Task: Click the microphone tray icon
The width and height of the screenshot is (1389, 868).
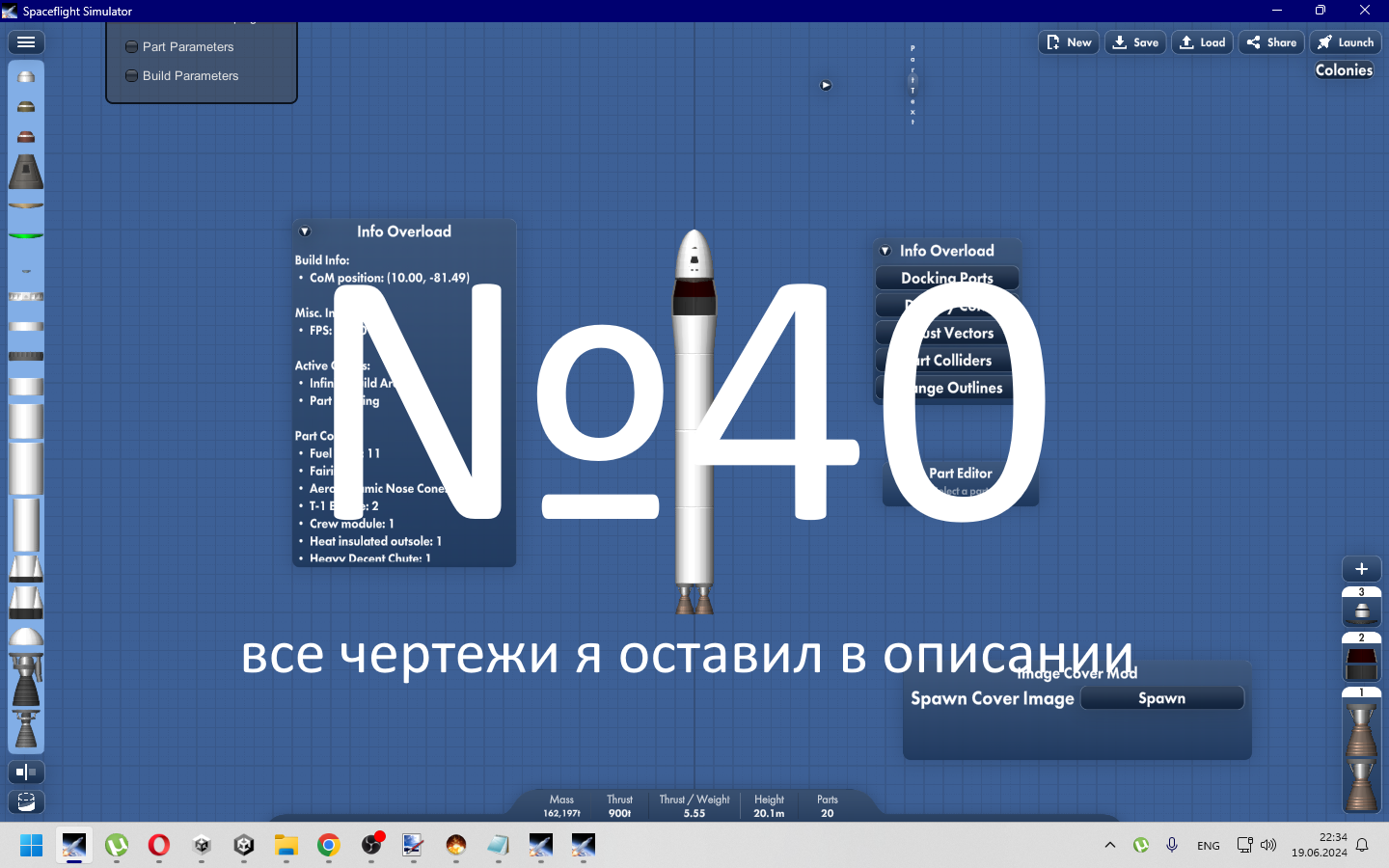Action: click(x=1172, y=846)
